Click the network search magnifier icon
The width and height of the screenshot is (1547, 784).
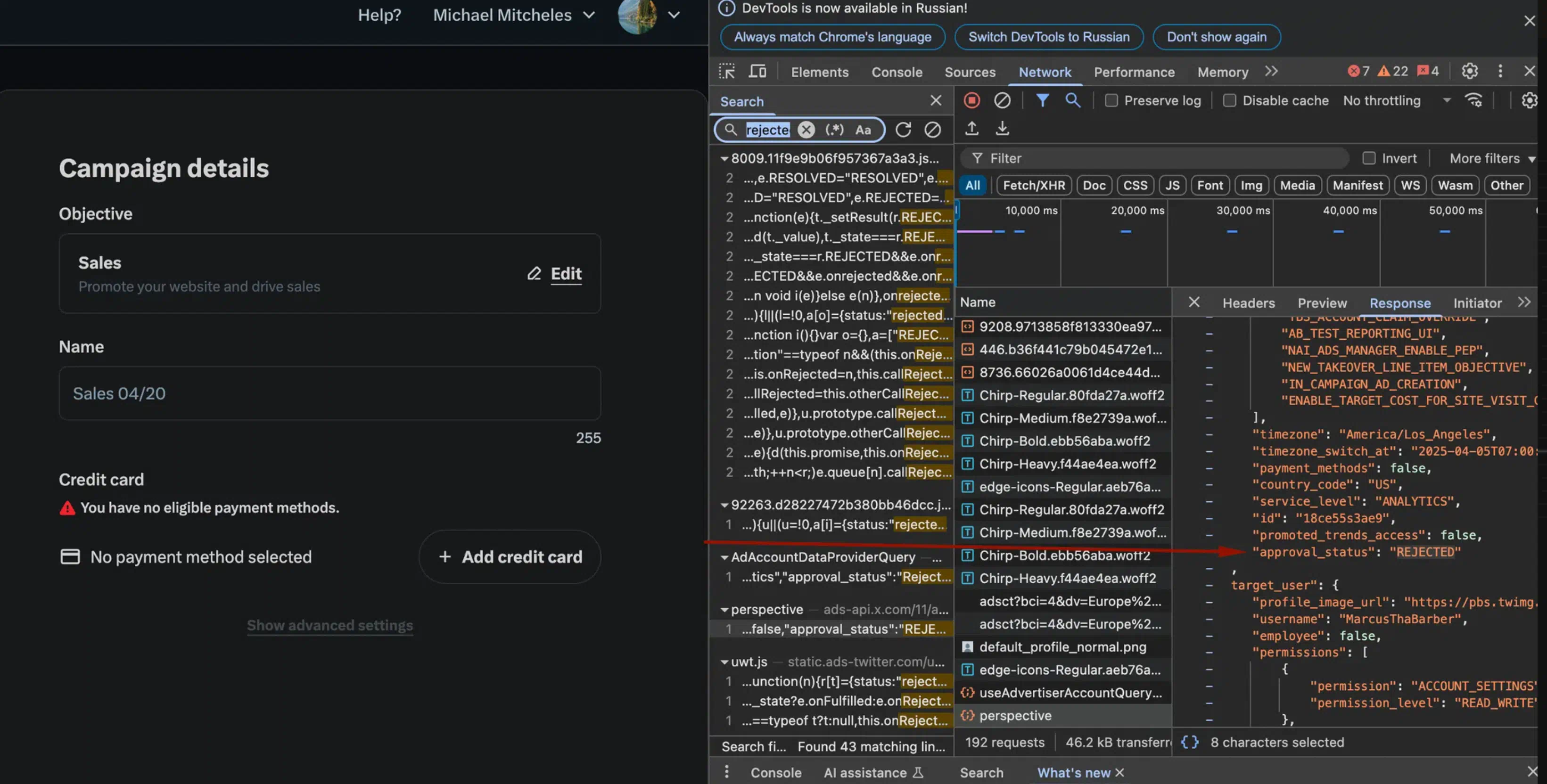[1072, 100]
